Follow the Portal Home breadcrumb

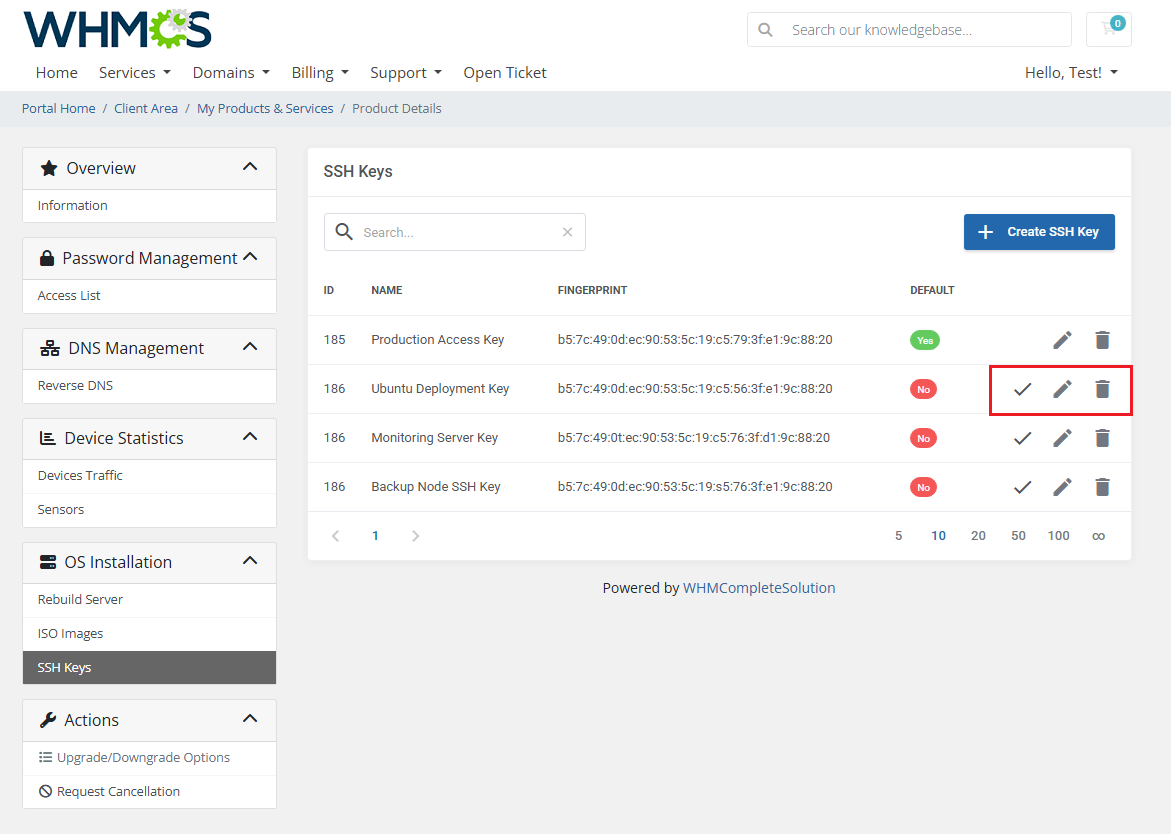point(58,108)
